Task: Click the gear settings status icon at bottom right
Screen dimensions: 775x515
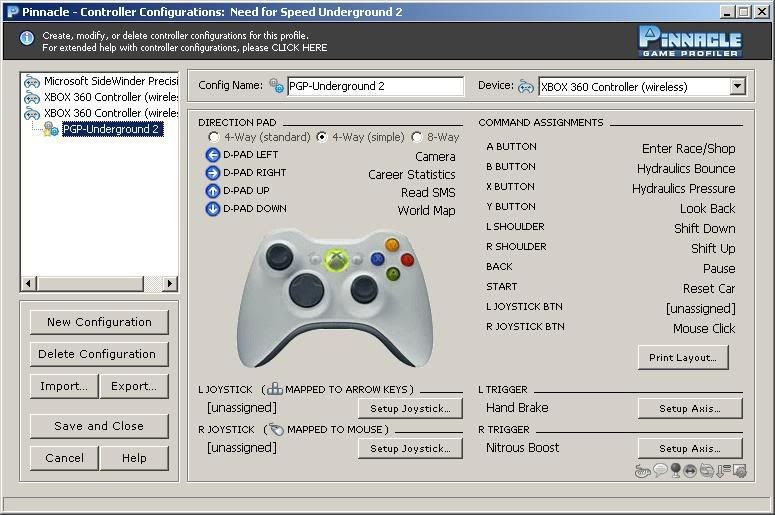Action: pyautogui.click(x=739, y=471)
